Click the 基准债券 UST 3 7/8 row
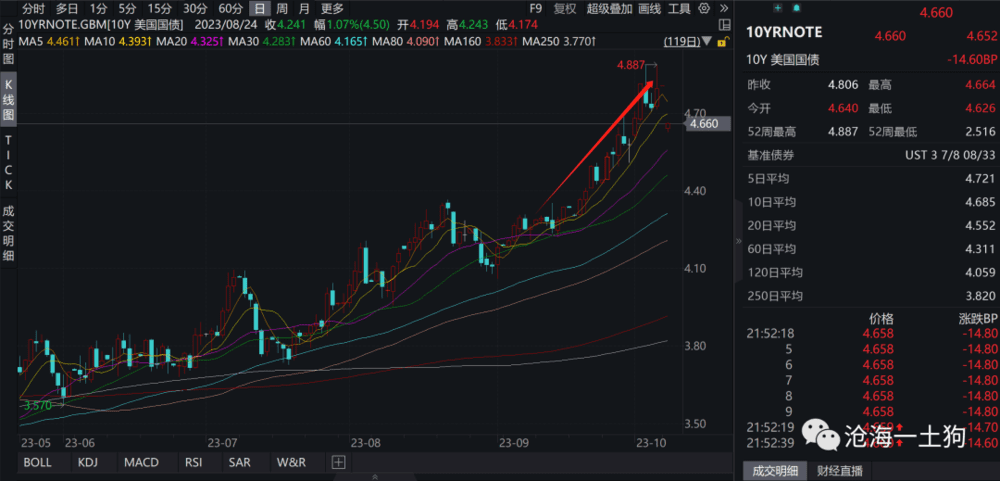1000x481 pixels. point(871,155)
